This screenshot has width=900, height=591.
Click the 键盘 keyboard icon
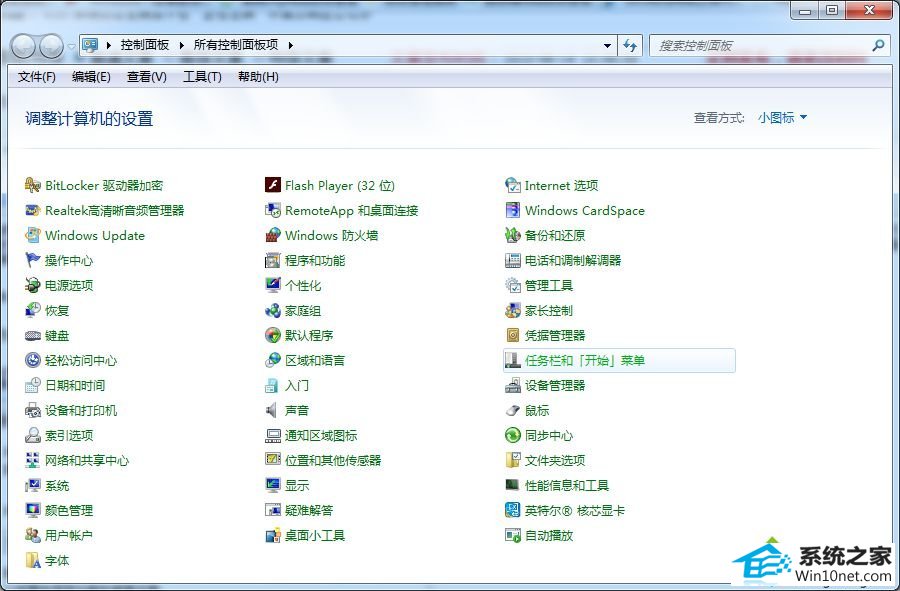tap(33, 336)
